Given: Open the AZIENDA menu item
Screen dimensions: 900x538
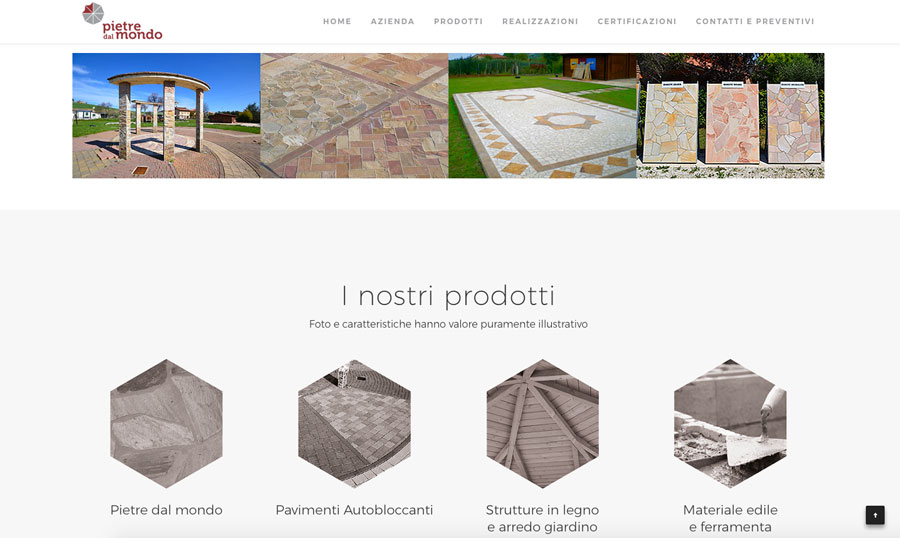Looking at the screenshot, I should pyautogui.click(x=393, y=21).
